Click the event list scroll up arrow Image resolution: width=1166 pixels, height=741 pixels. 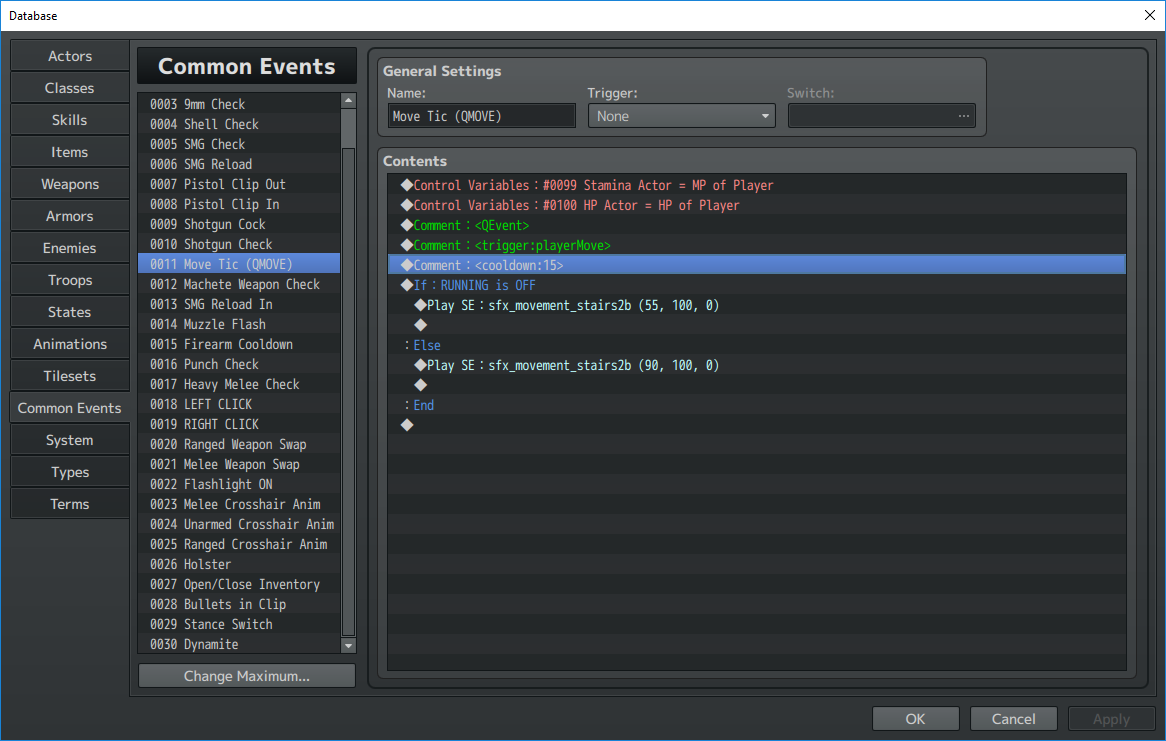(348, 100)
